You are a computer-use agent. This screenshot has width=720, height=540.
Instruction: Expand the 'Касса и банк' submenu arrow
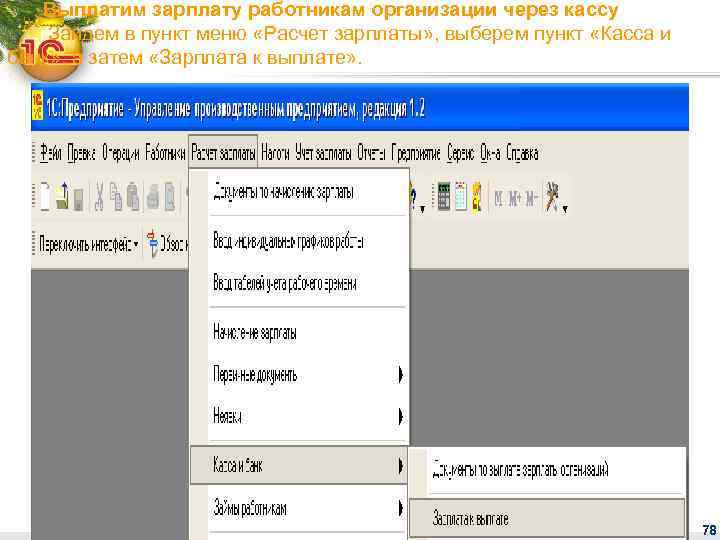[x=401, y=466]
